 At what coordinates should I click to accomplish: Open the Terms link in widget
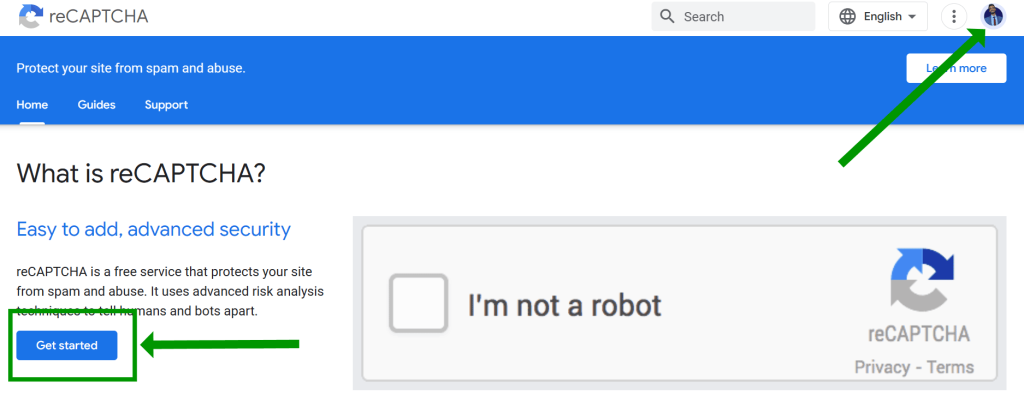pos(950,367)
